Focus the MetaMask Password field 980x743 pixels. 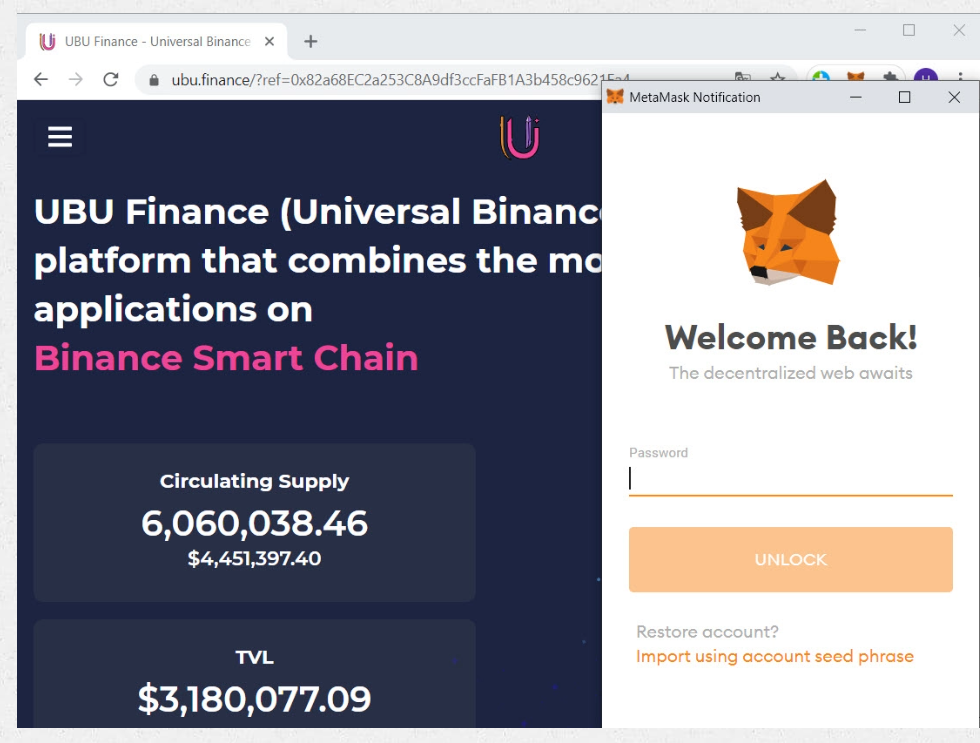point(791,479)
